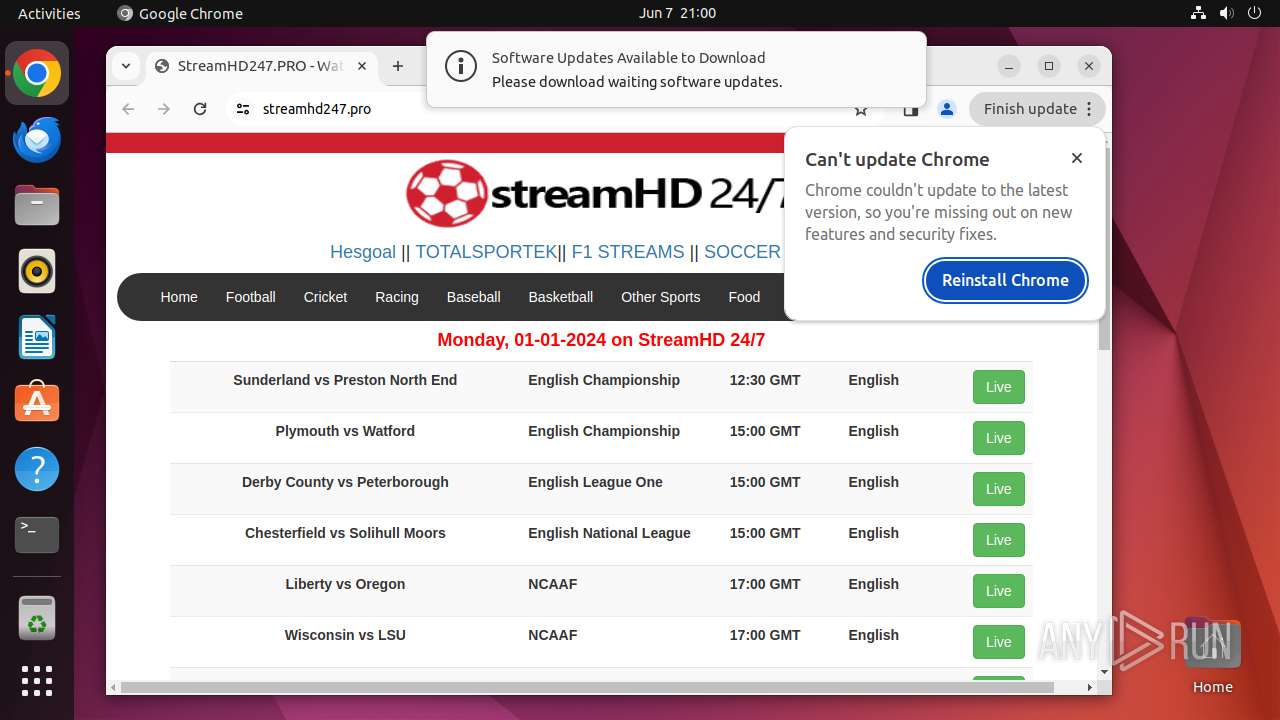Show Applications grid in the dock
Viewport: 1280px width, 720px height.
[37, 681]
